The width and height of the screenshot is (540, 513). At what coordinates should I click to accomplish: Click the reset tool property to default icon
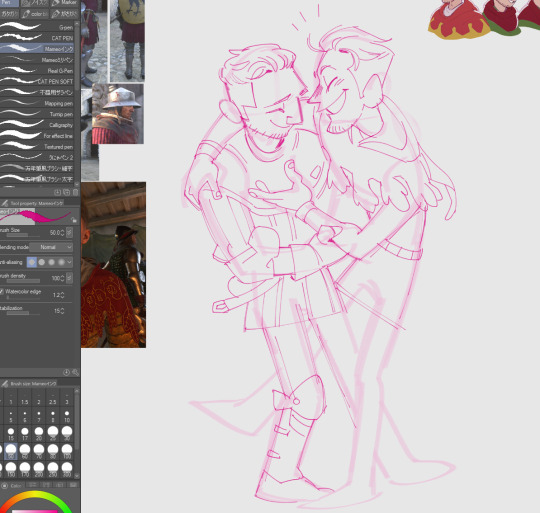tap(66, 372)
